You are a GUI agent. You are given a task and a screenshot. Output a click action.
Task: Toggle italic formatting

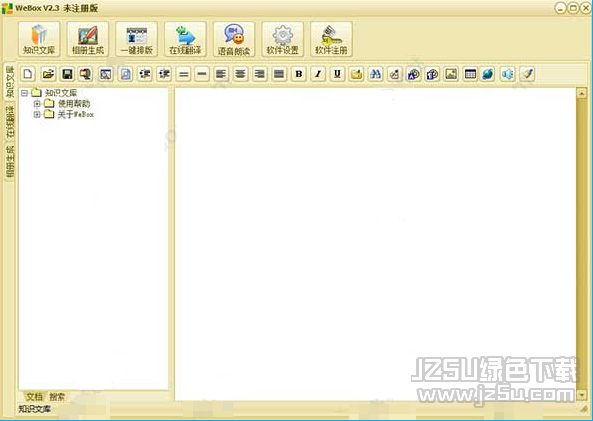point(318,74)
